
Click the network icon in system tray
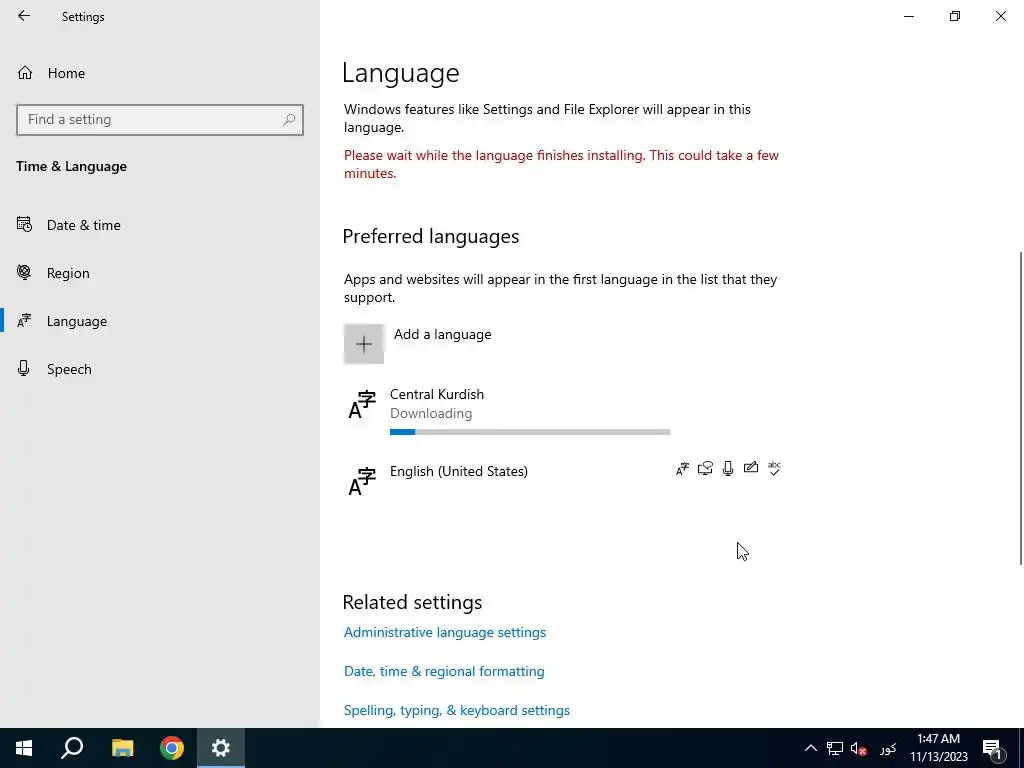point(835,748)
